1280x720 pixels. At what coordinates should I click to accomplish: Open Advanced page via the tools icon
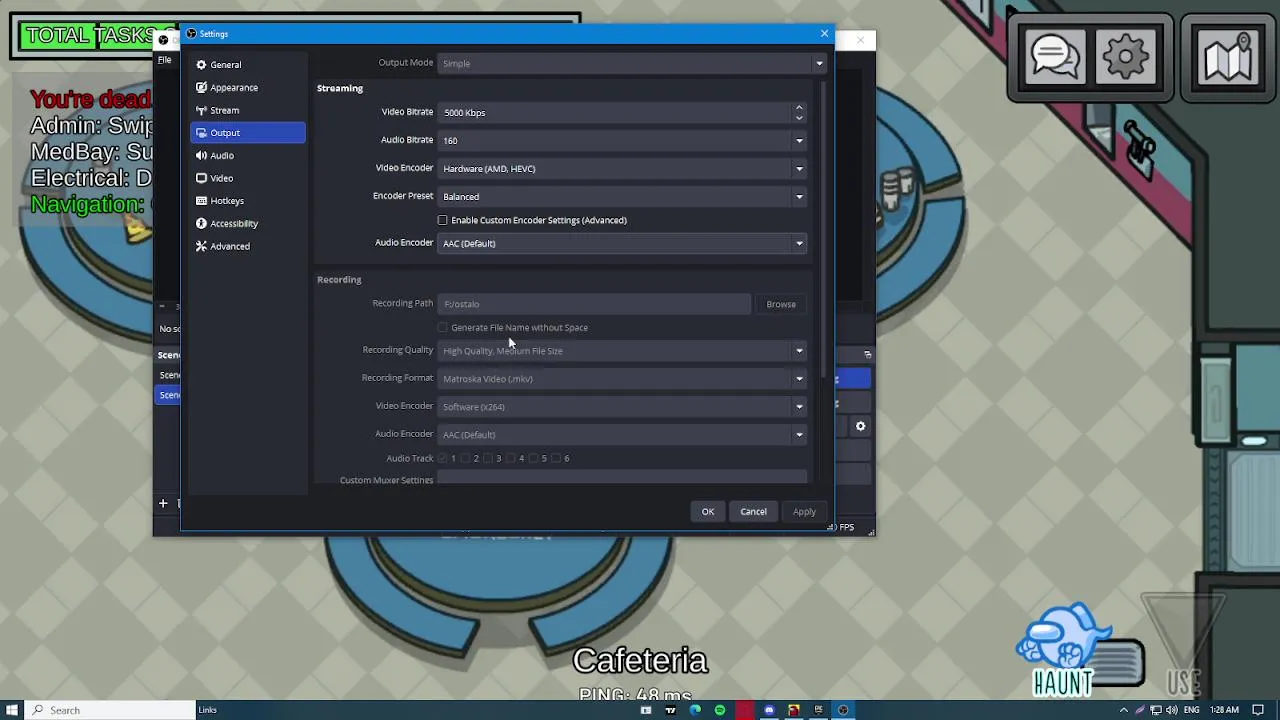pyautogui.click(x=201, y=246)
